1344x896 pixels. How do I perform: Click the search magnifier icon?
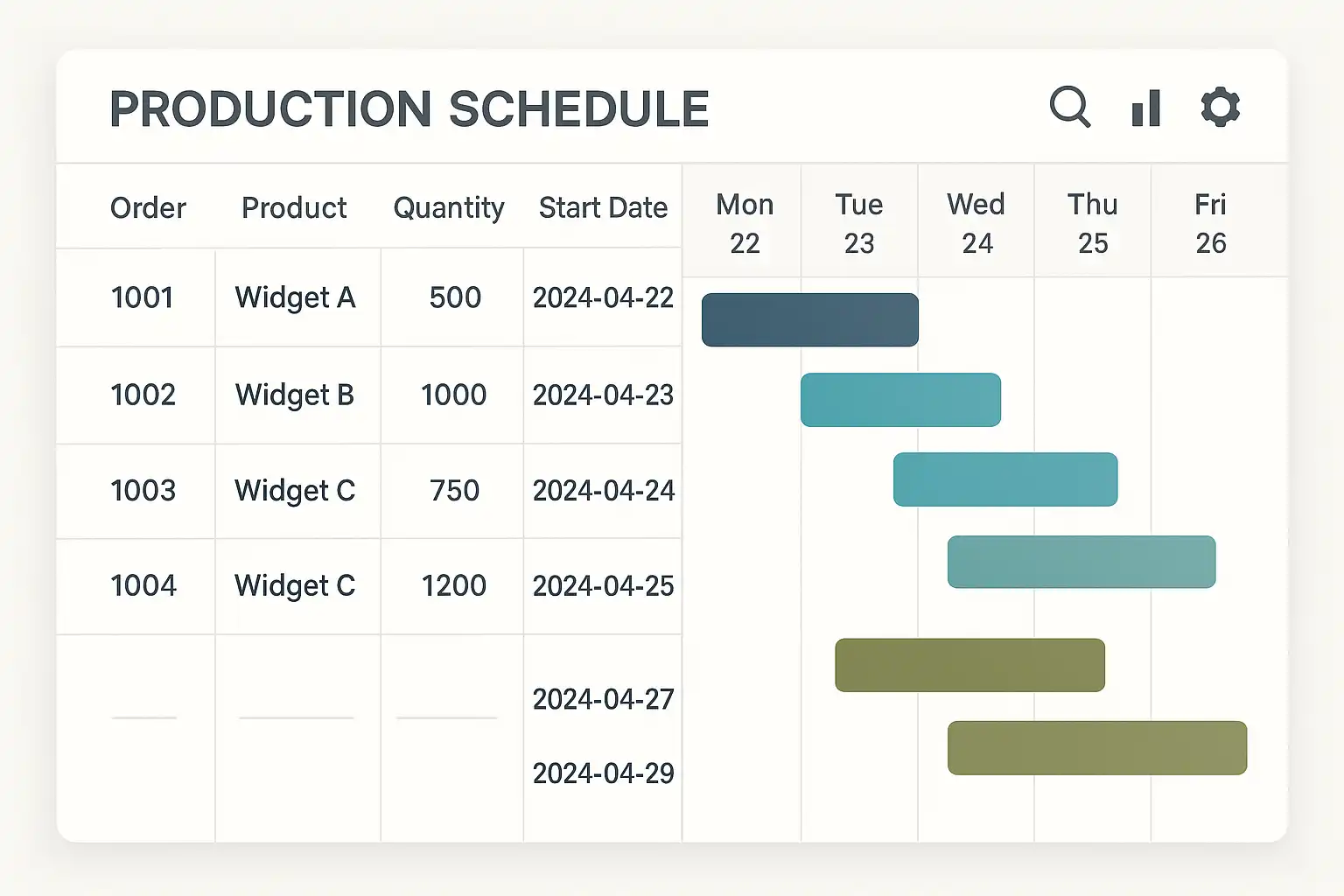click(1069, 108)
